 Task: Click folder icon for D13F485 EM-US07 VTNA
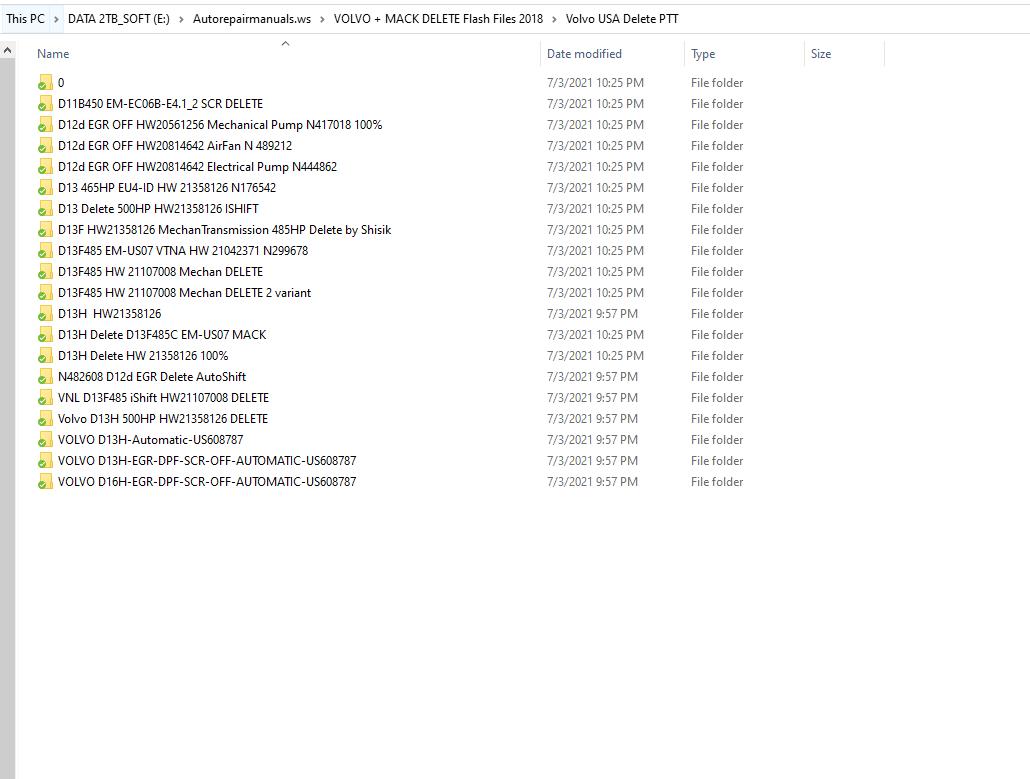click(x=45, y=251)
